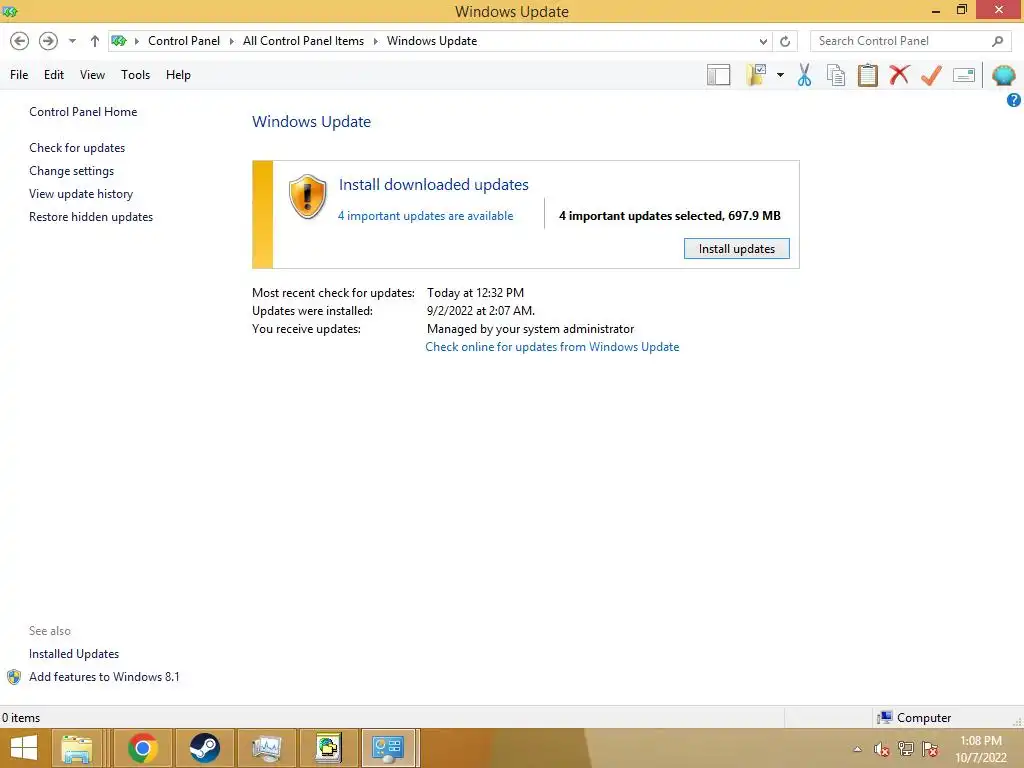
Task: Open the blue Help question mark
Action: pyautogui.click(x=1014, y=100)
